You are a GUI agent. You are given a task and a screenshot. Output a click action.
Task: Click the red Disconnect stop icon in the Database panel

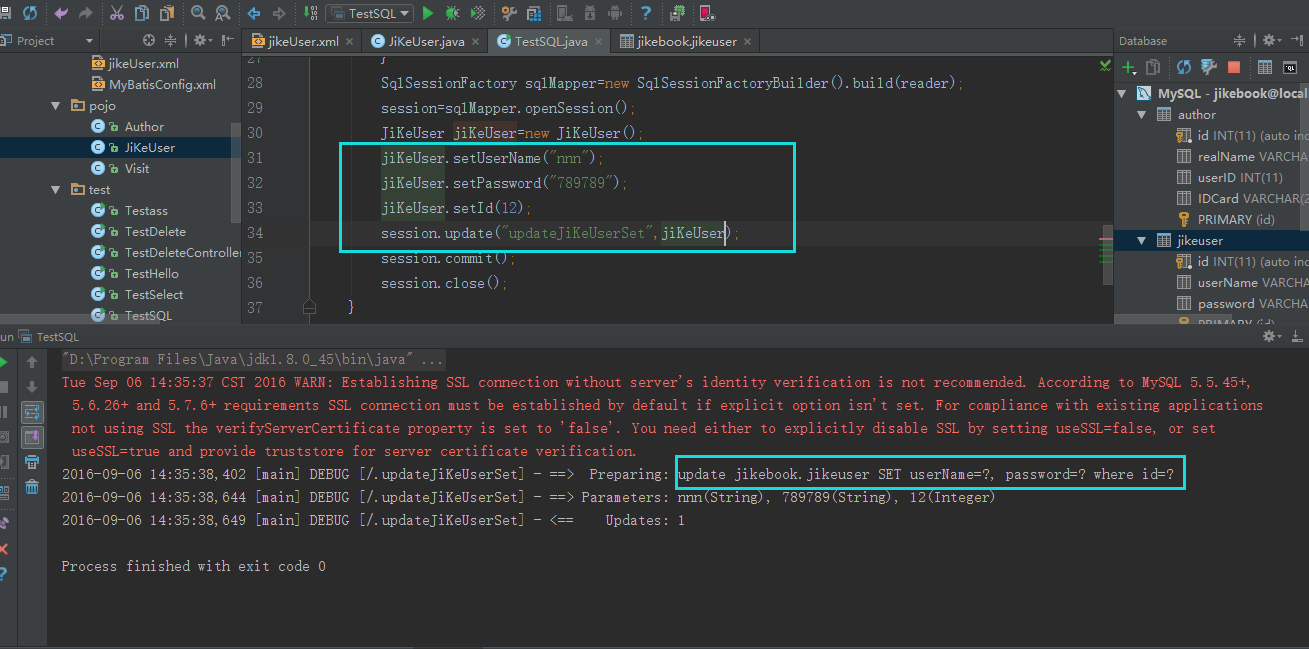point(1234,67)
